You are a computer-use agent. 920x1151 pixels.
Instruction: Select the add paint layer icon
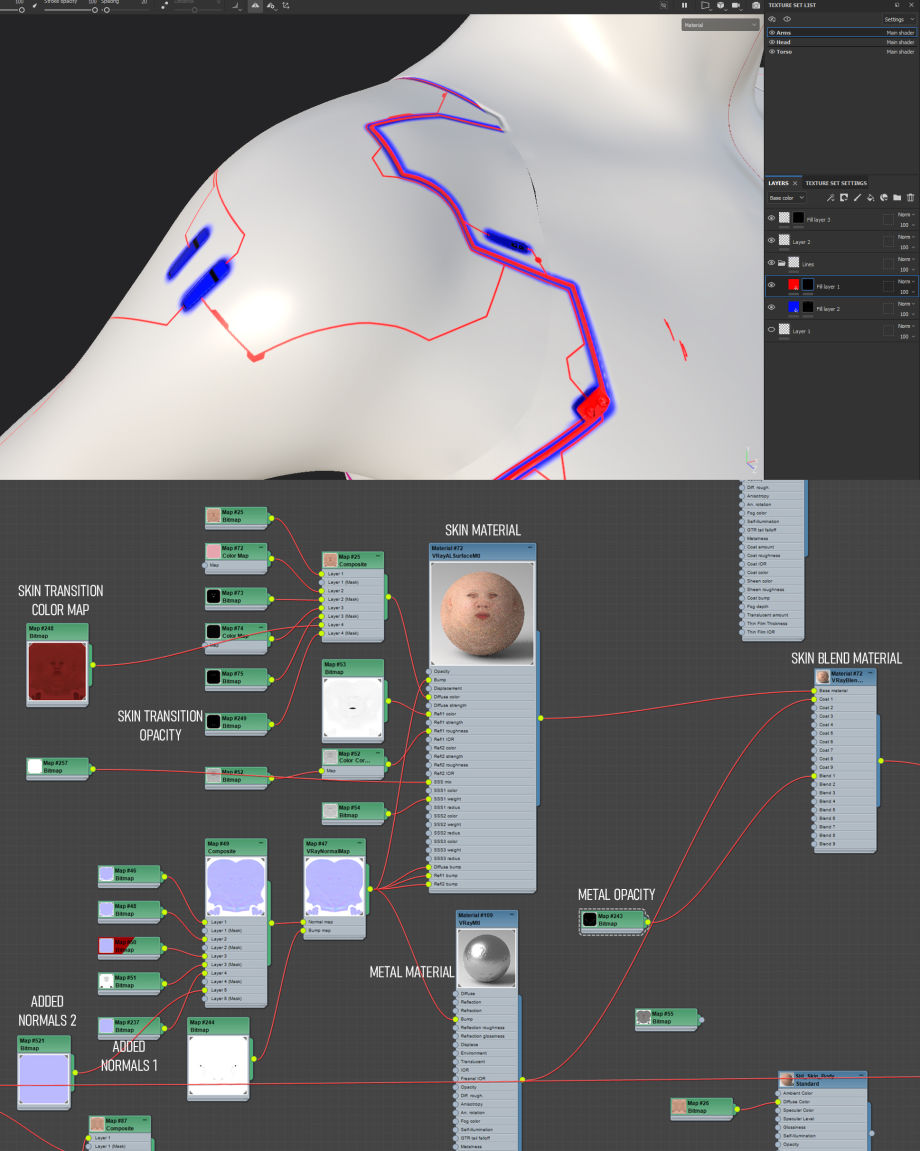857,197
